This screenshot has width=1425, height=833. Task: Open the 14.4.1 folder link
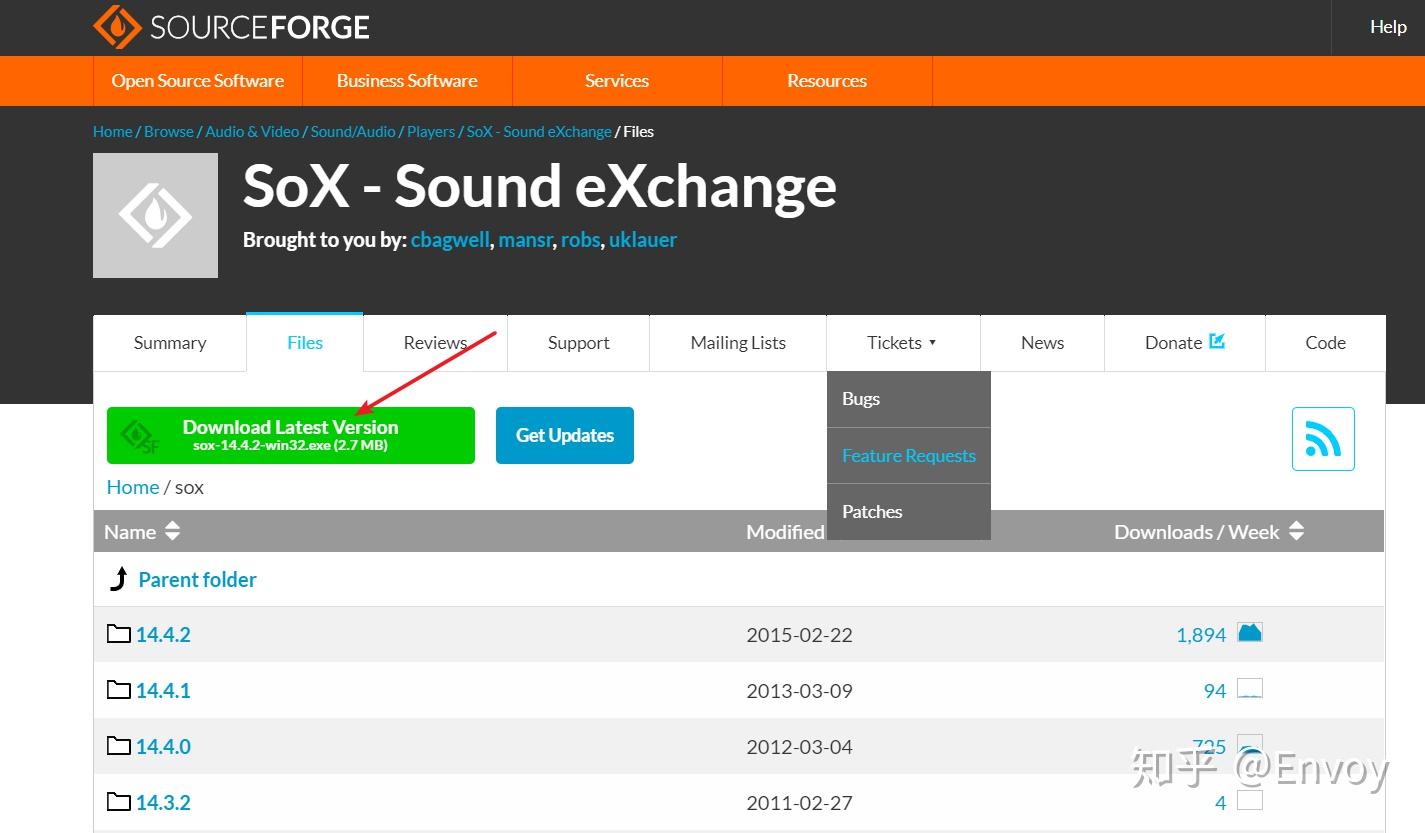[163, 691]
